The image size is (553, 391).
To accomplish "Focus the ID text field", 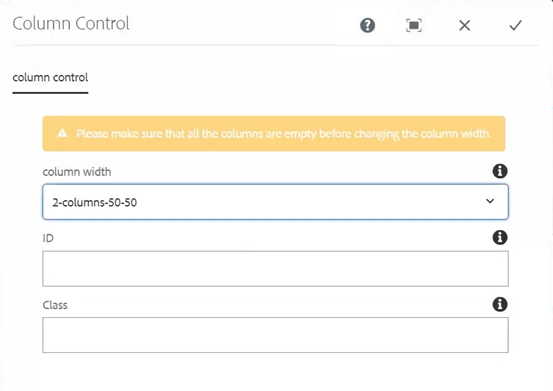I will coord(275,269).
